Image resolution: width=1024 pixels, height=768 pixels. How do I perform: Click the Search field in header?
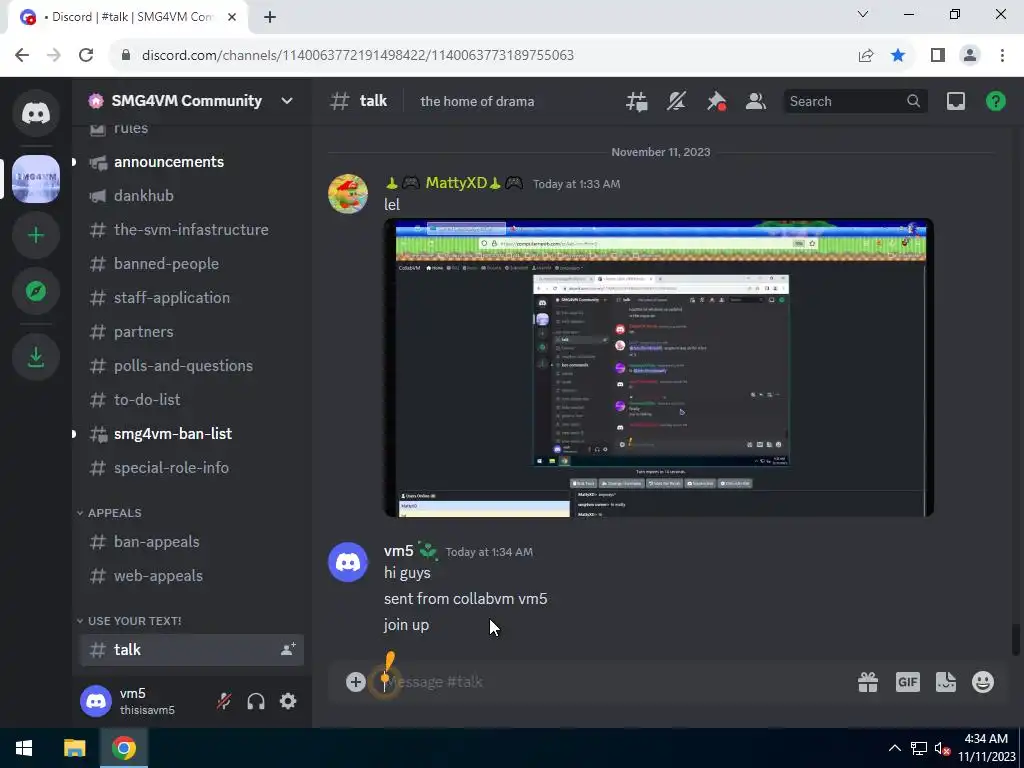(x=856, y=101)
